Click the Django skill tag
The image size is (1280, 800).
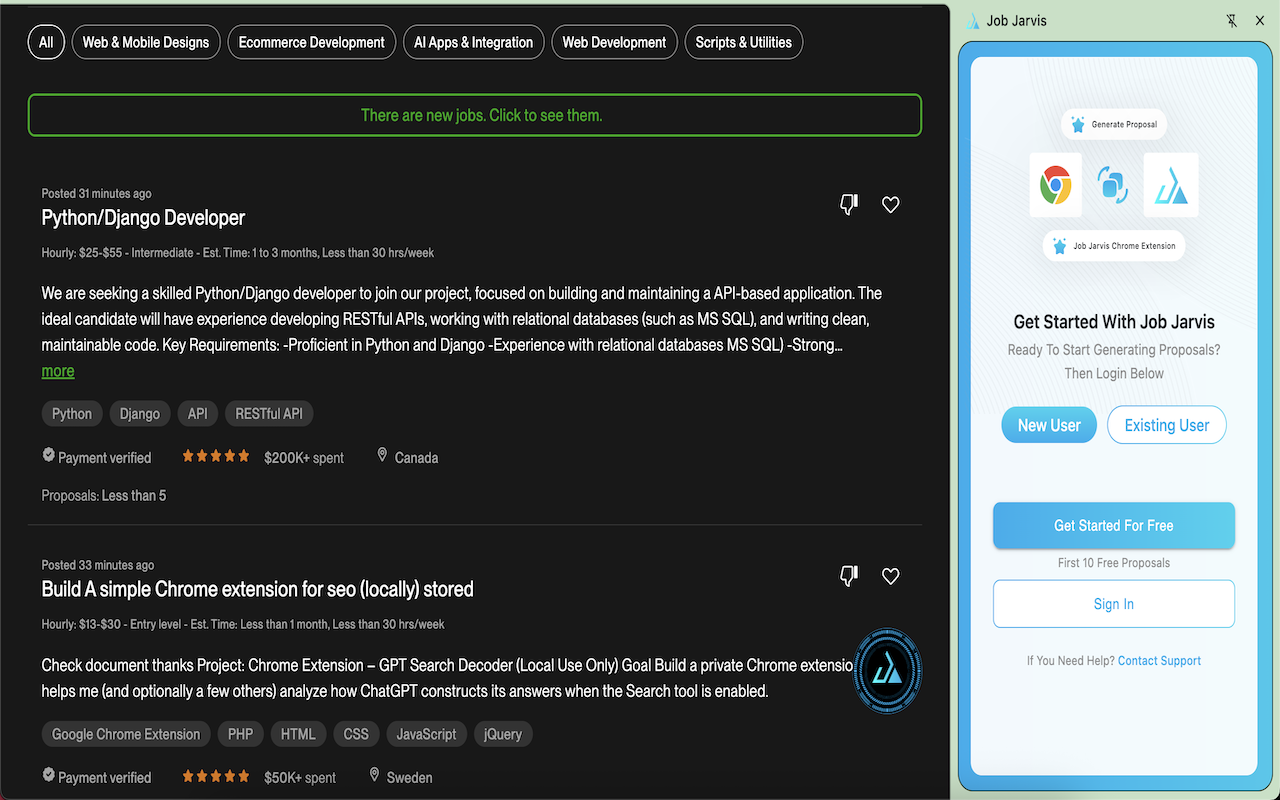click(x=140, y=414)
